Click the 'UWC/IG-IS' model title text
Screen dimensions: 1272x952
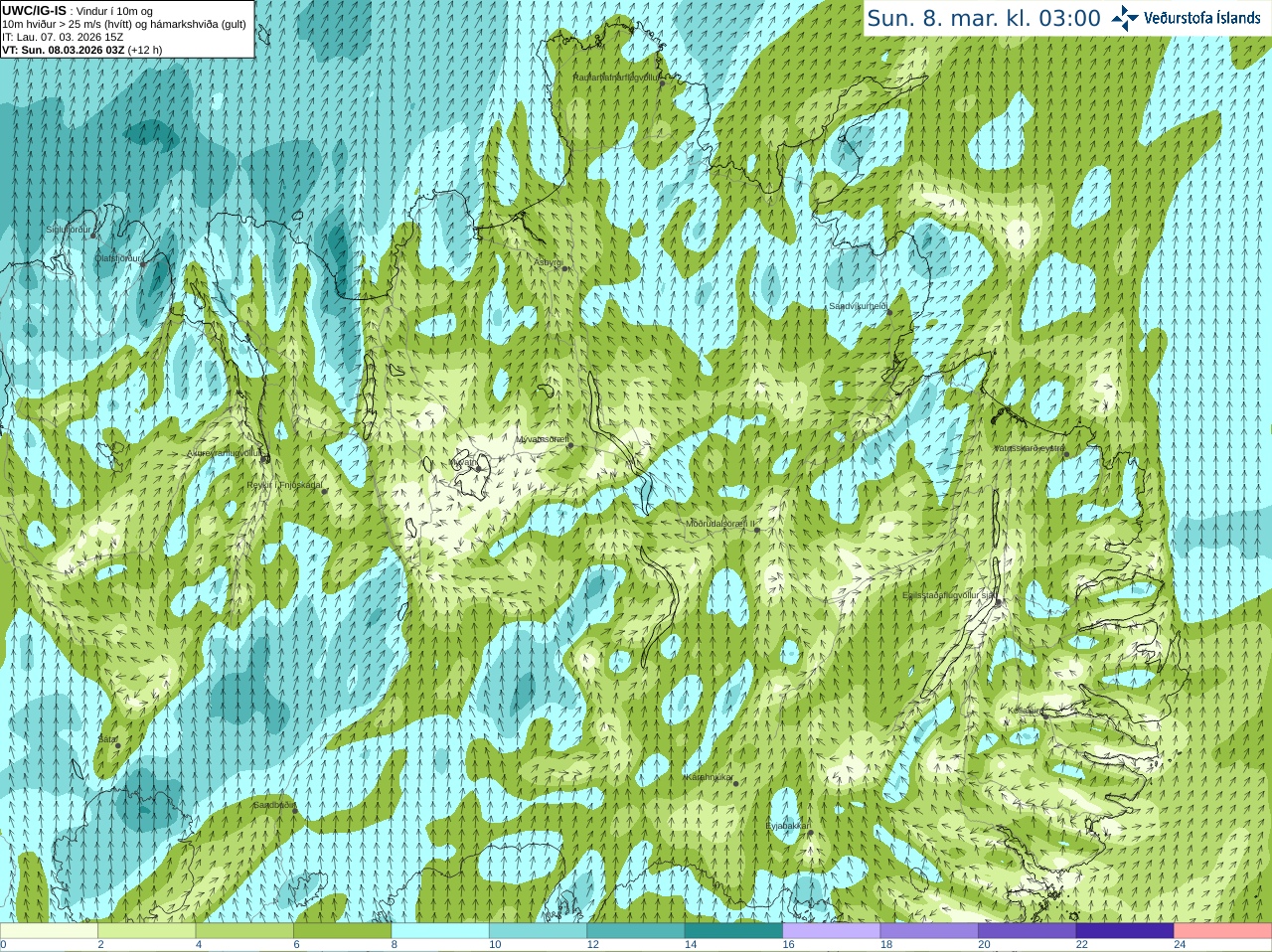tap(35, 11)
